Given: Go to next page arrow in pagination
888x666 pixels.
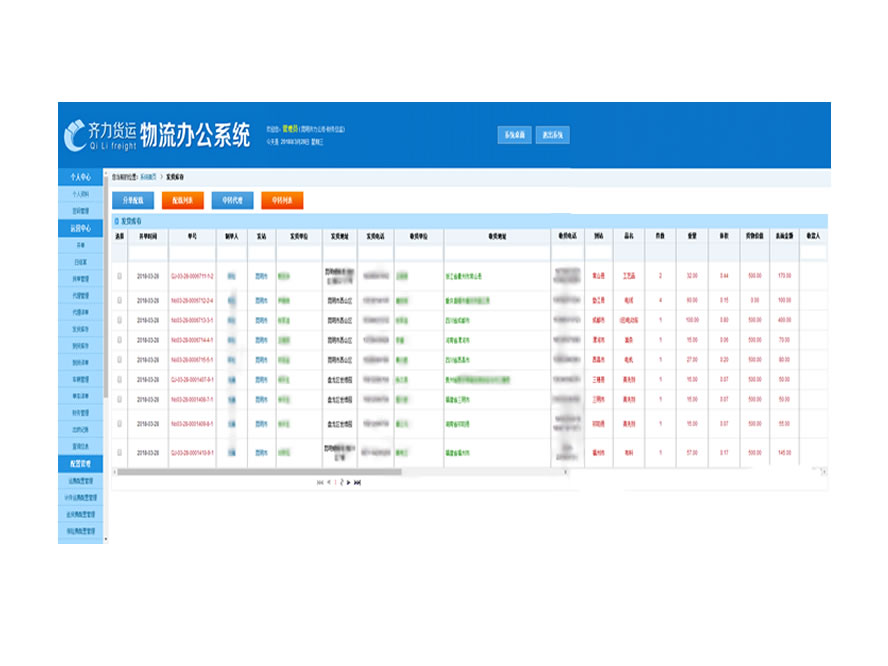Looking at the screenshot, I should click(x=347, y=481).
